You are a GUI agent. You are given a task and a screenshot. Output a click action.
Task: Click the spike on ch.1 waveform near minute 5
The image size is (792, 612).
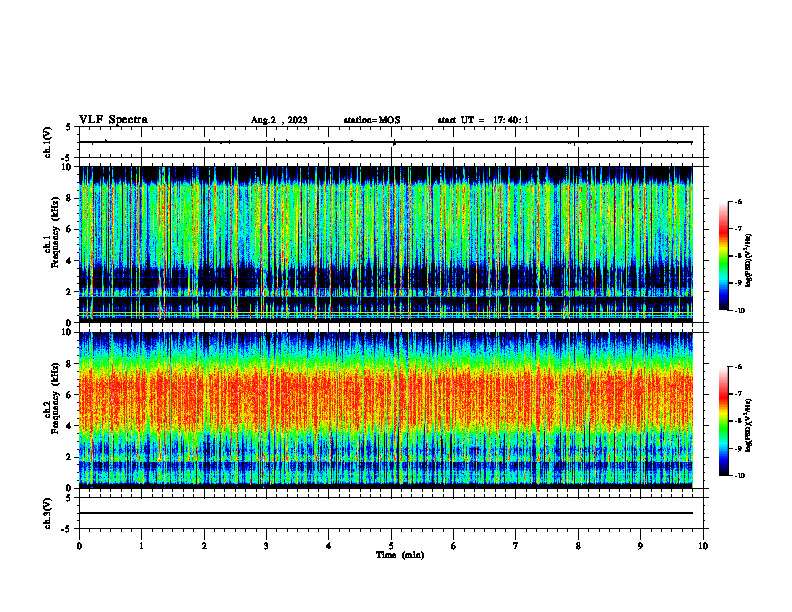coord(394,143)
